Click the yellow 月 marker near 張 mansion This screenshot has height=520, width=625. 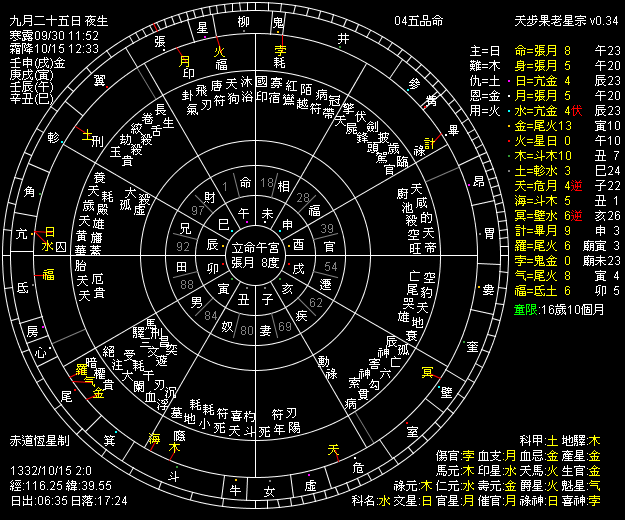tap(185, 60)
